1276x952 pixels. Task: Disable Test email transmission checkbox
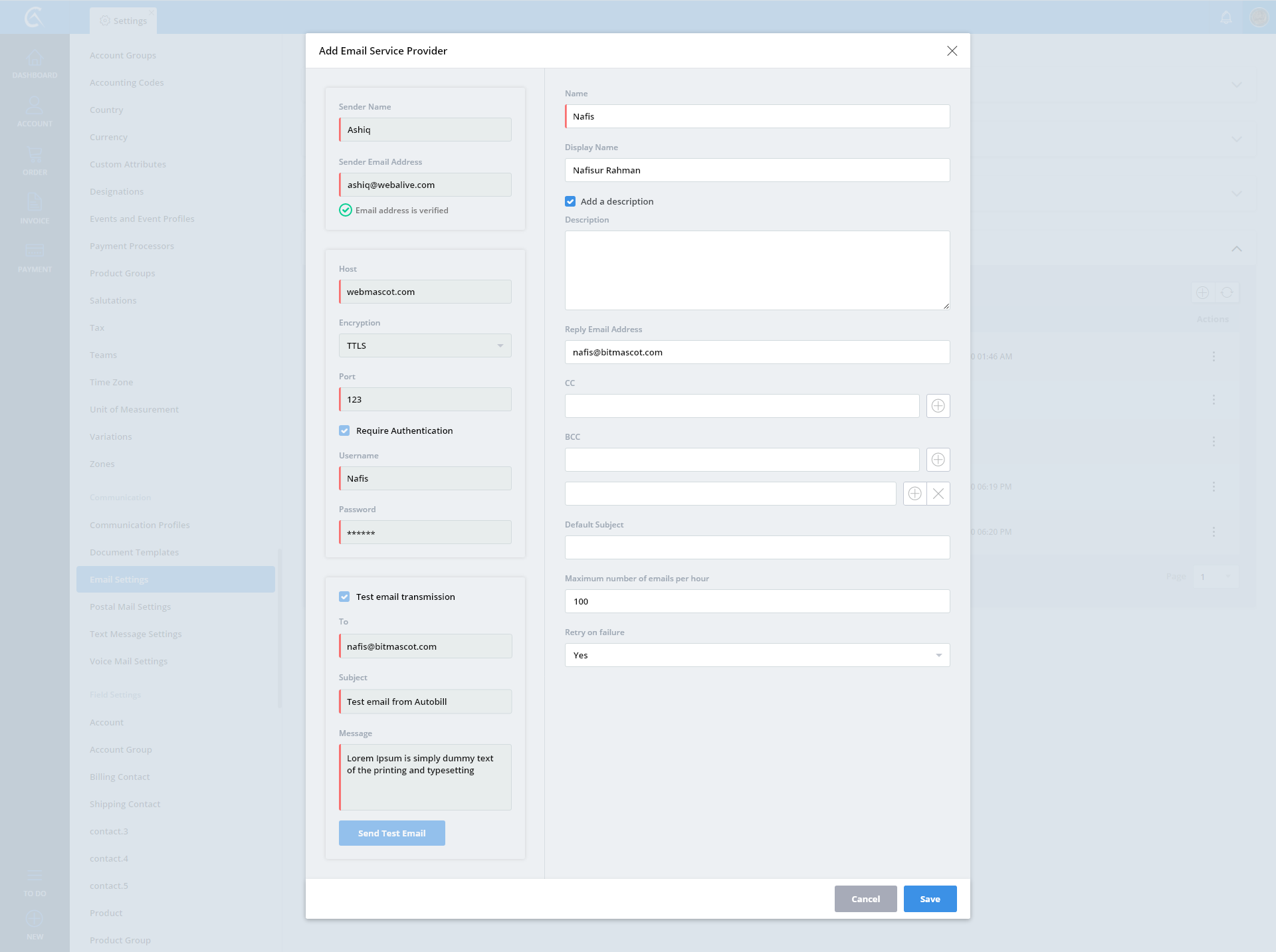(344, 597)
